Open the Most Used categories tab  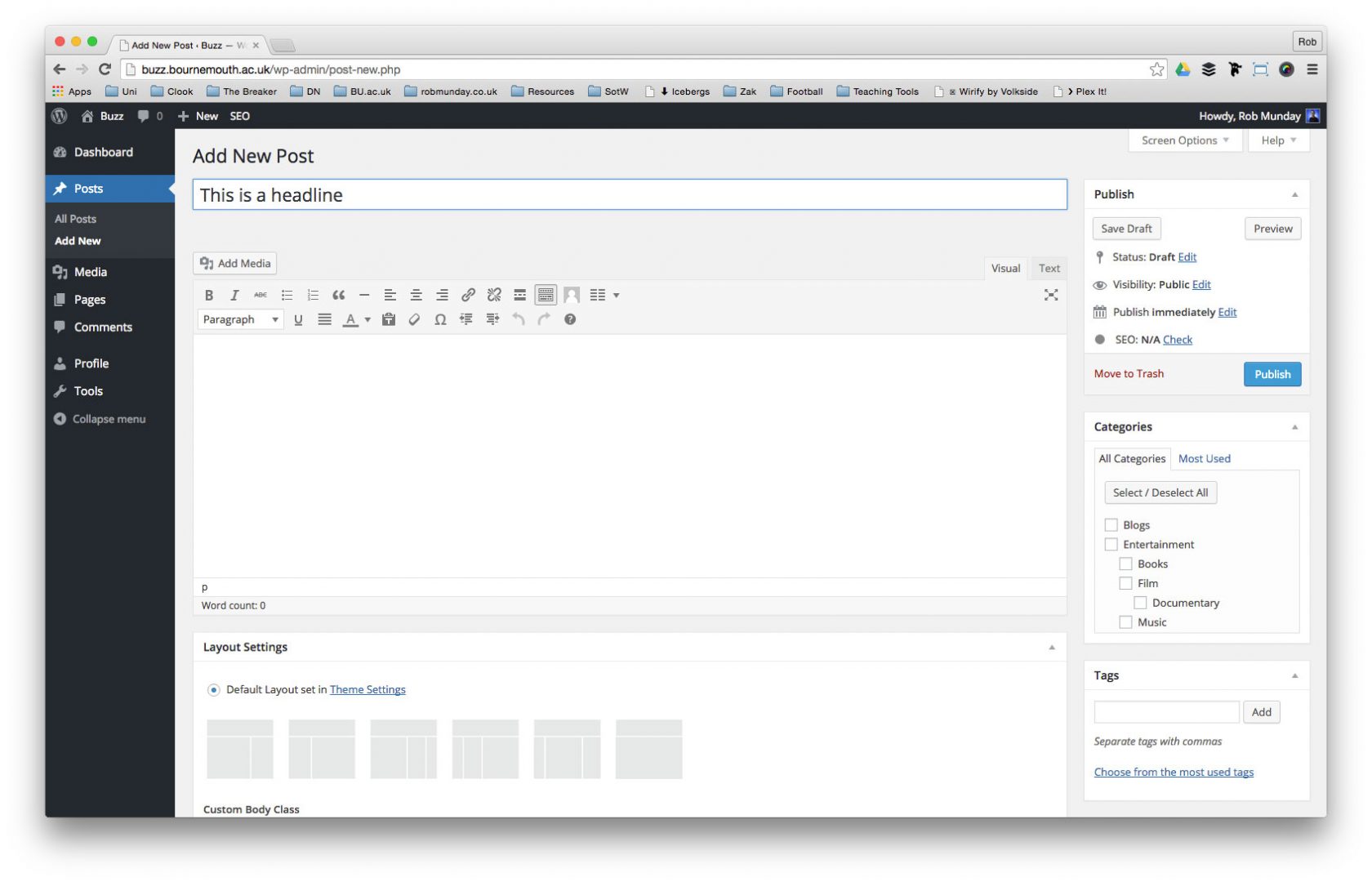coord(1204,459)
